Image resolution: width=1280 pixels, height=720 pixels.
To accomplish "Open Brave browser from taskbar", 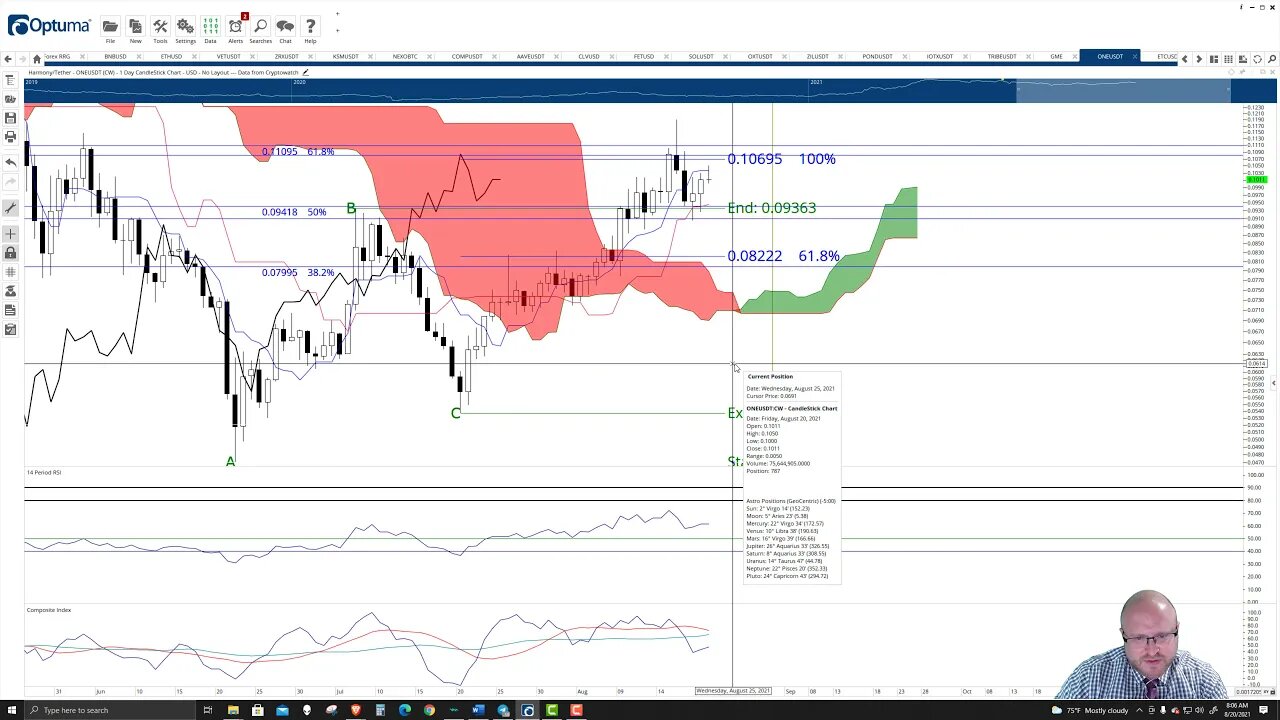I will 355,710.
